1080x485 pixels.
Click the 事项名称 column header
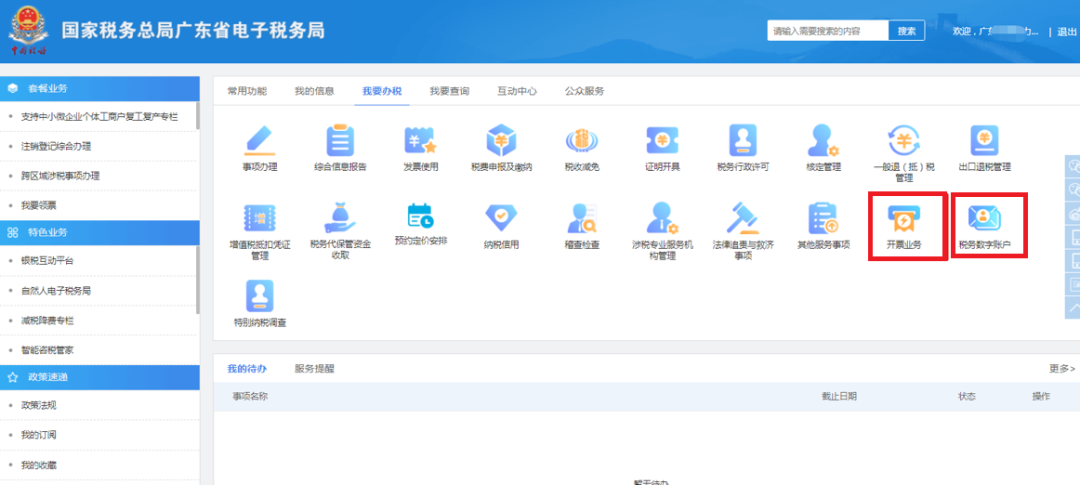[250, 397]
